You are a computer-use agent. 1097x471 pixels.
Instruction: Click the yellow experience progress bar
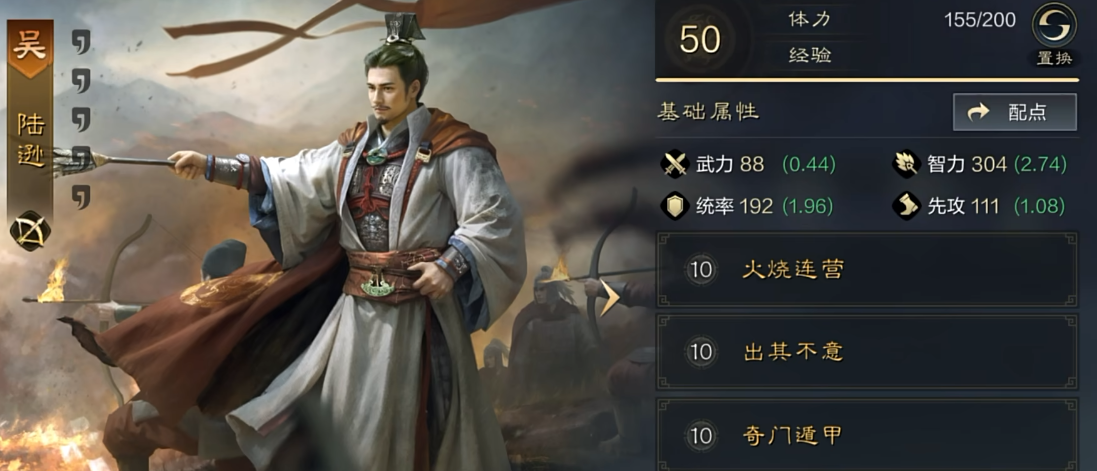click(865, 80)
